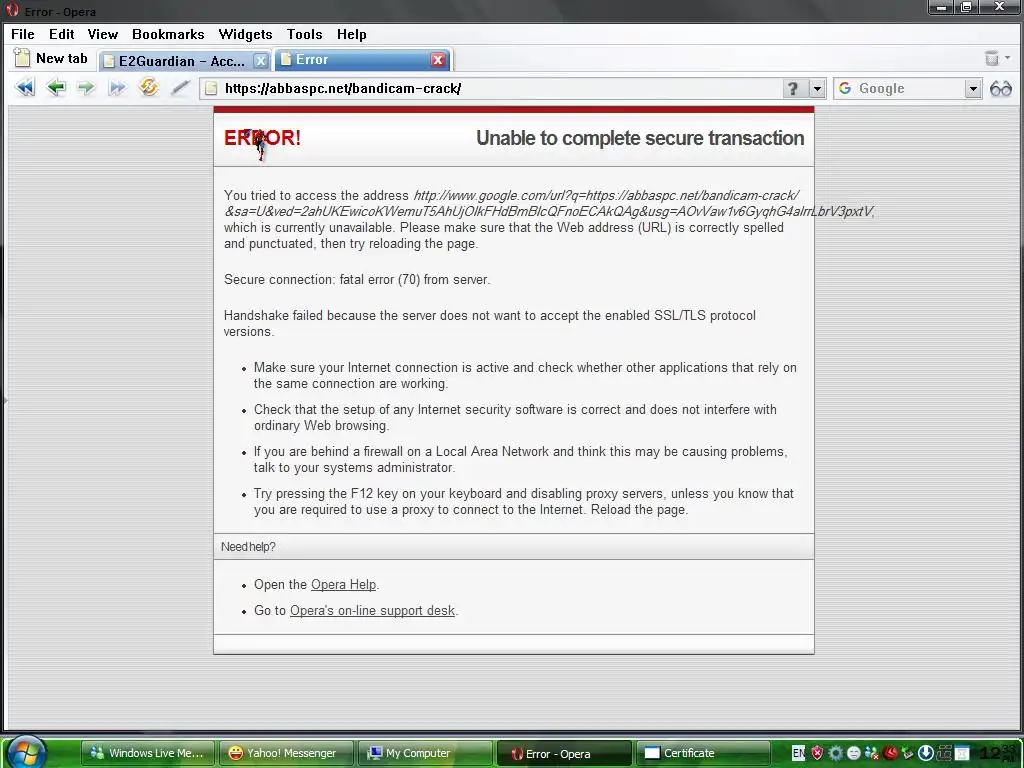This screenshot has height=768, width=1024.
Task: Click the red security shield tray icon
Action: pyautogui.click(x=817, y=753)
